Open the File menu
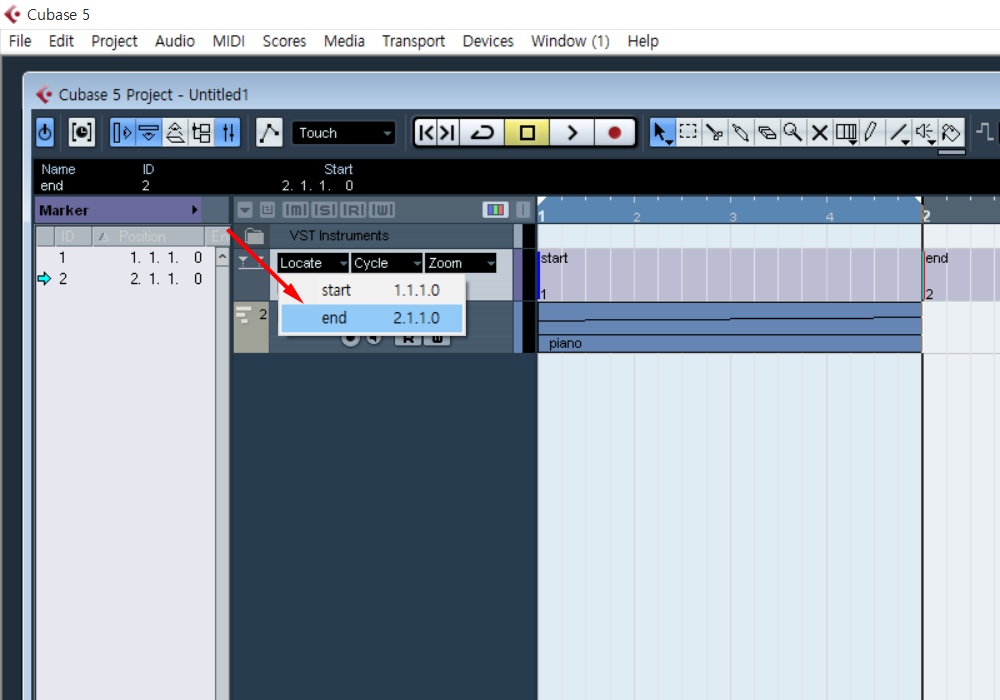 [20, 41]
